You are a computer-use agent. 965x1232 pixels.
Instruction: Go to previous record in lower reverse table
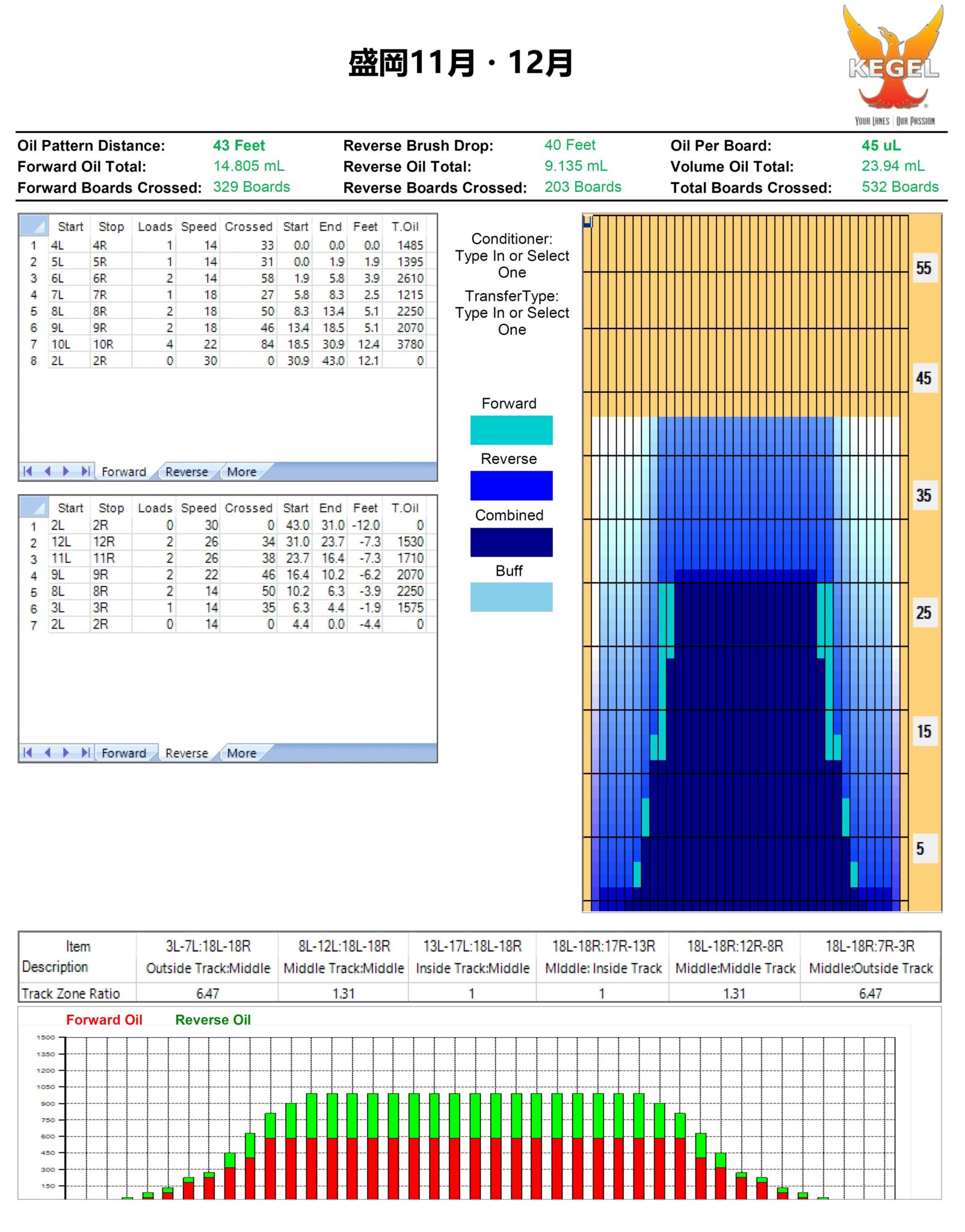pyautogui.click(x=47, y=753)
